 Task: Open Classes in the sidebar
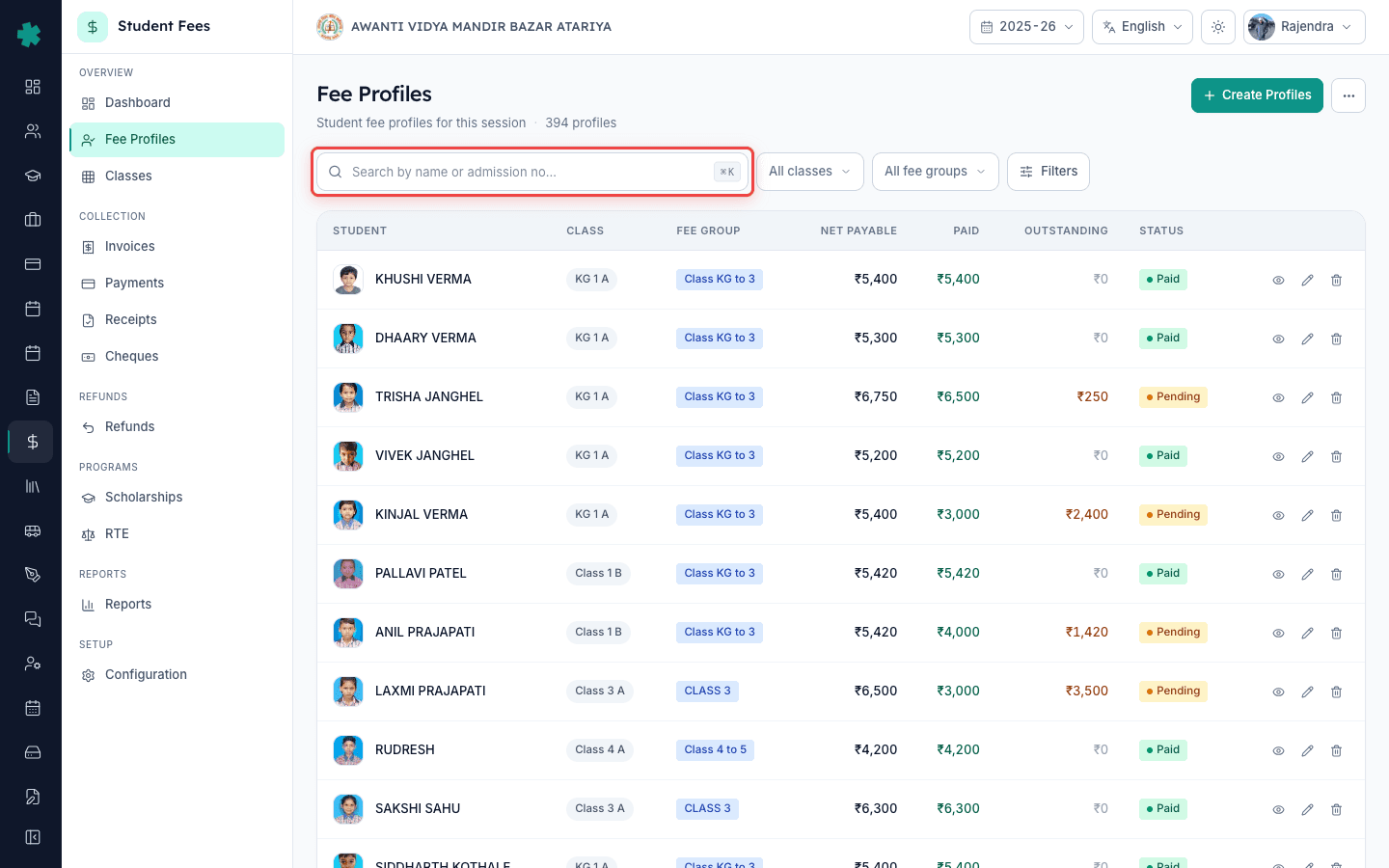click(x=177, y=176)
